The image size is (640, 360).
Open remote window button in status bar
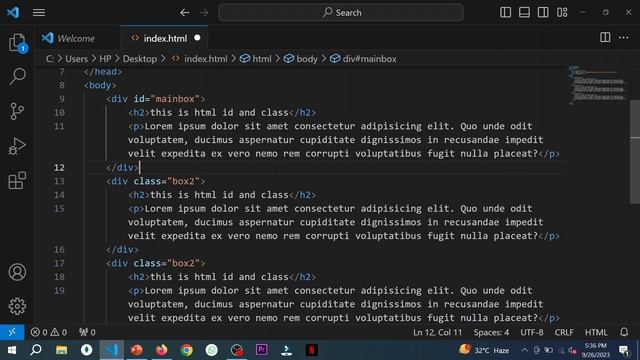tap(12, 332)
